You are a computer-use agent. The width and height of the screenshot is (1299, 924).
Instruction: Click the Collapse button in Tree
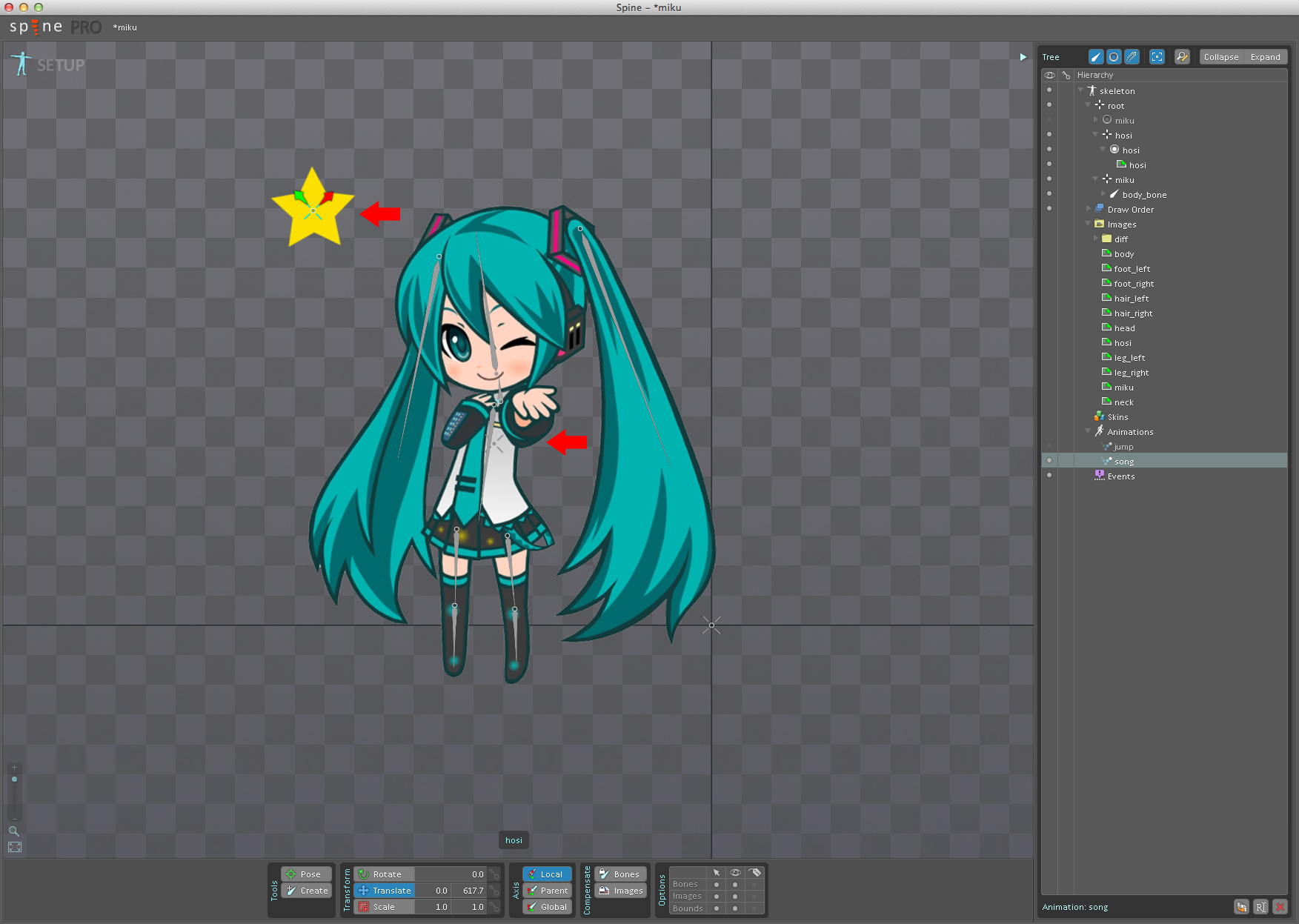[x=1221, y=57]
